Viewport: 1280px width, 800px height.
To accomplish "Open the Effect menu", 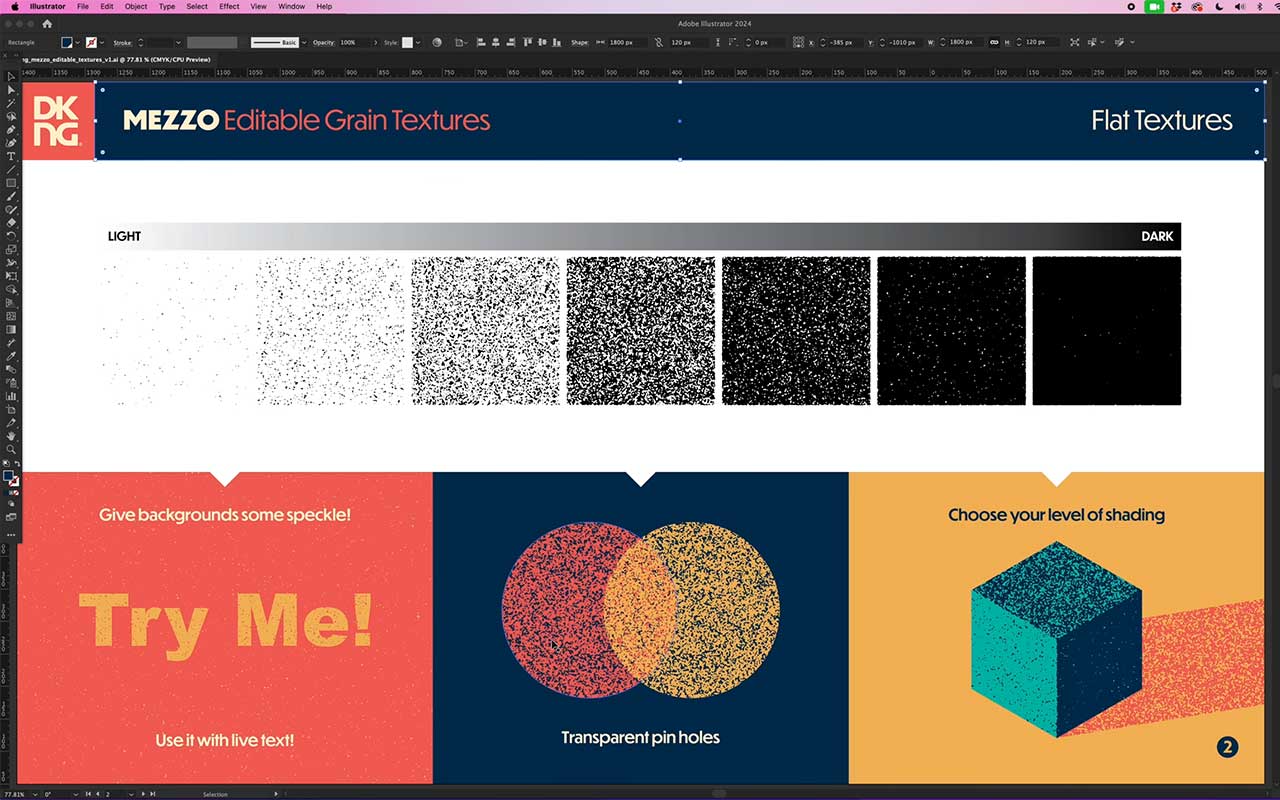I will (229, 6).
